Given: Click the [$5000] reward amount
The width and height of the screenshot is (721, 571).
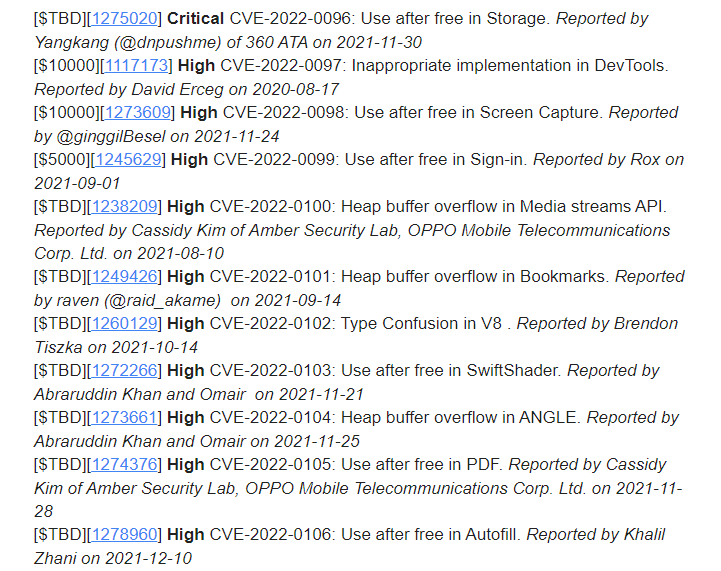Looking at the screenshot, I should point(62,159).
